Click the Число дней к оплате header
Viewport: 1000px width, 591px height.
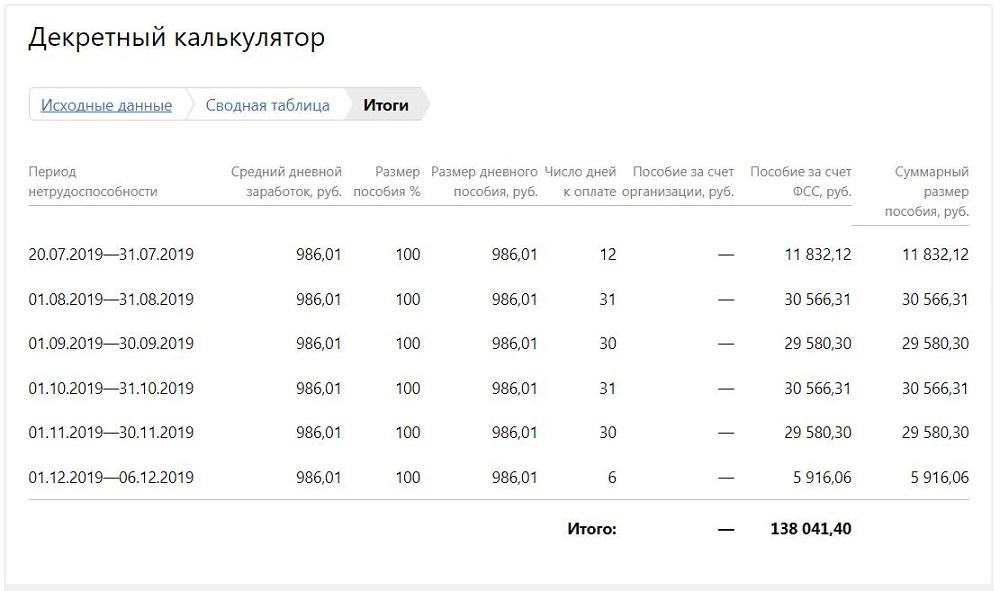(x=580, y=182)
